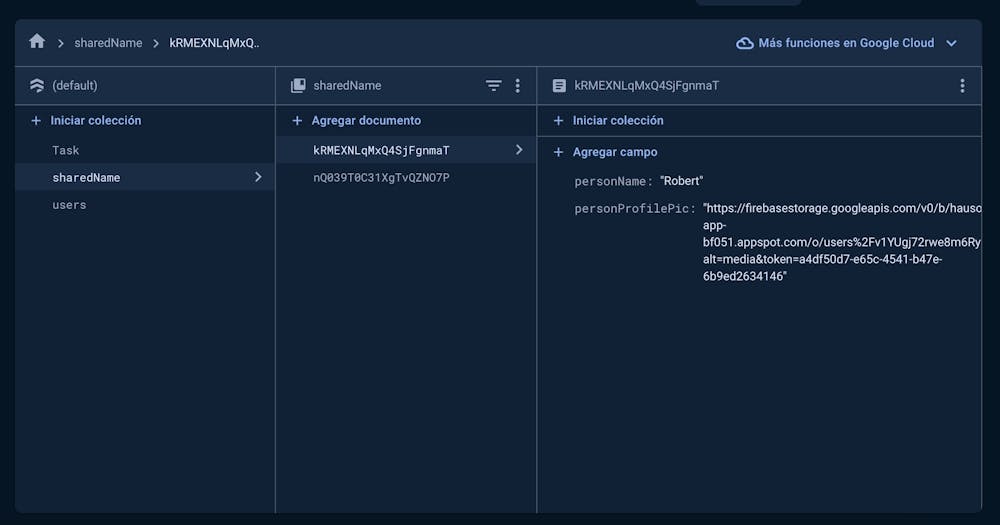Click the document icon beside kRMEXNLqMxQ4SjFgnmaT header
Screen dimensions: 1000x525
click(x=559, y=86)
